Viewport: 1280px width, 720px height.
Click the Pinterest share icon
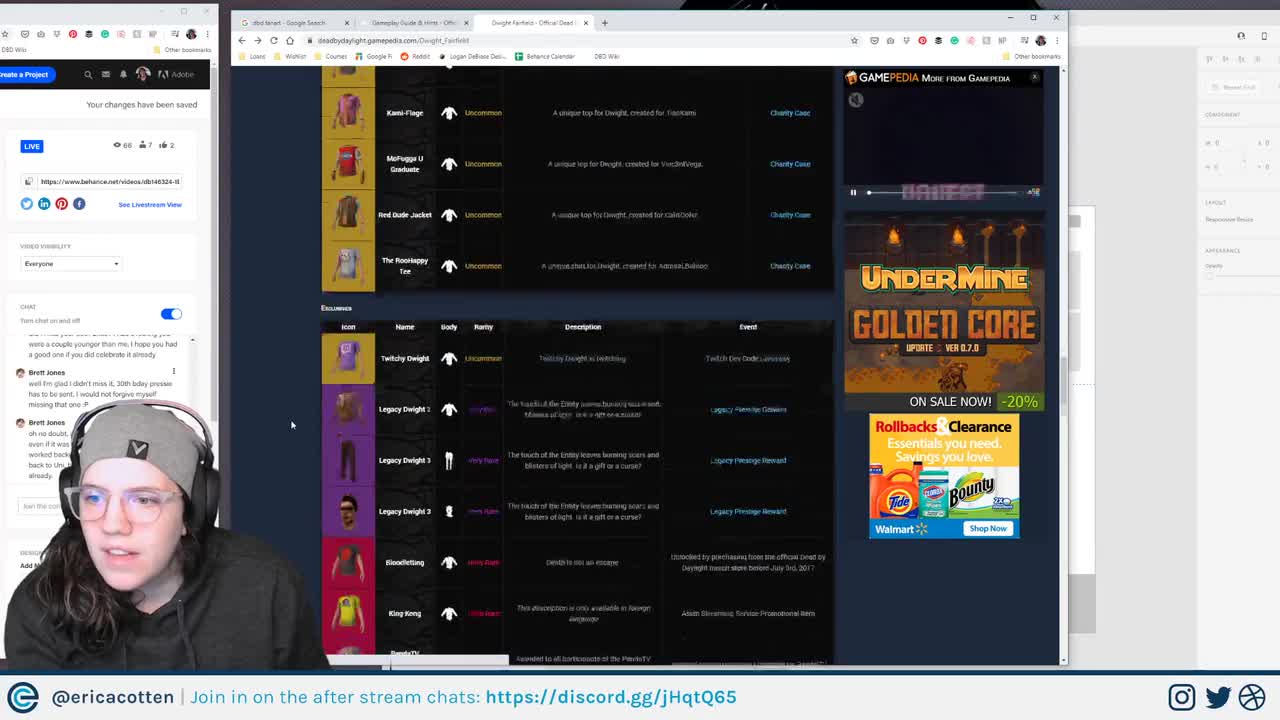tap(61, 204)
